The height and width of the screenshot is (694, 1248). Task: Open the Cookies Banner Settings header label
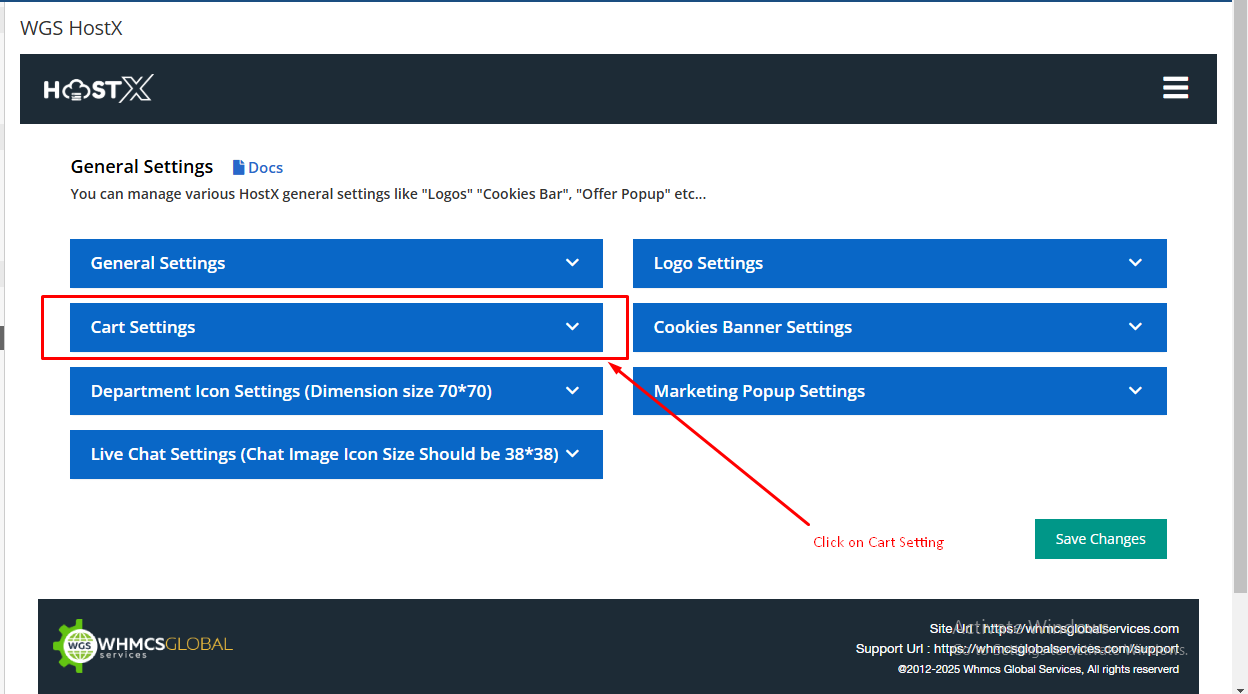click(x=752, y=327)
